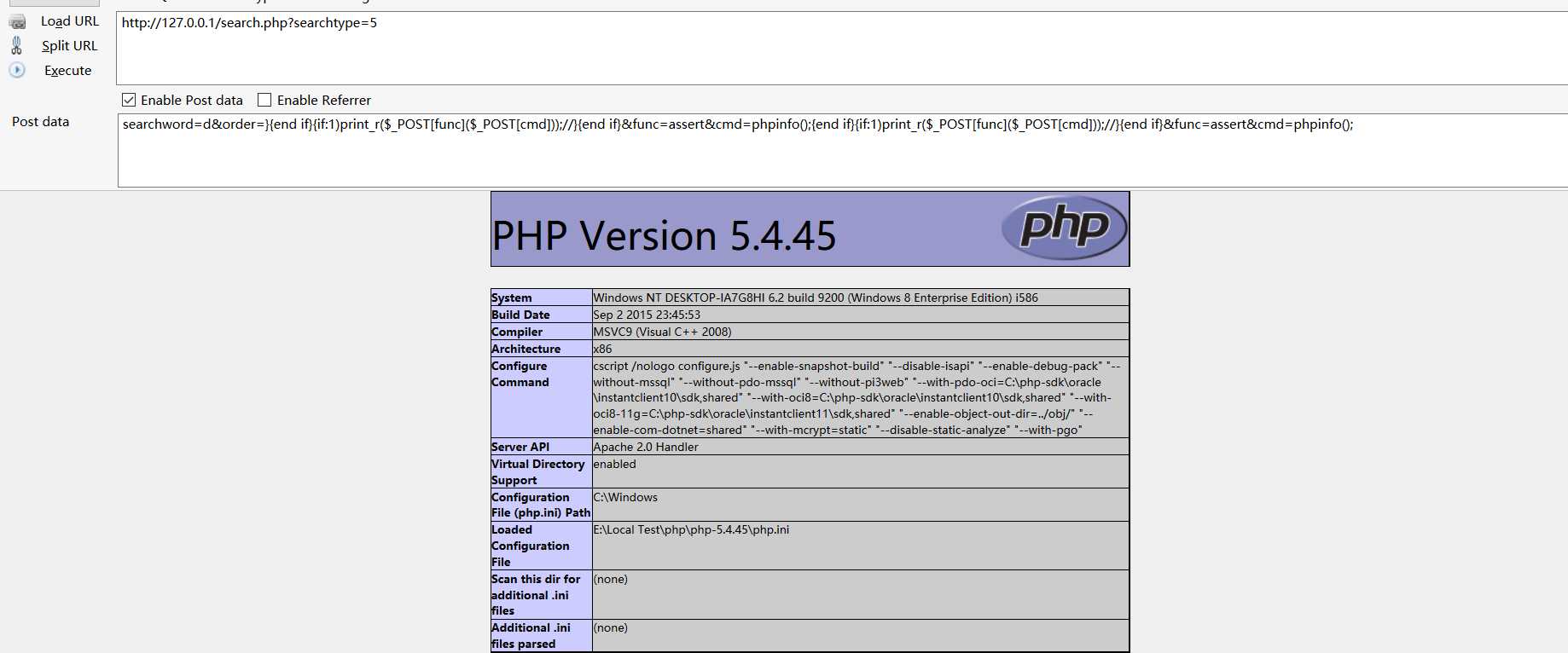The height and width of the screenshot is (653, 1568).
Task: Click the PHP logo image
Action: point(1064,228)
